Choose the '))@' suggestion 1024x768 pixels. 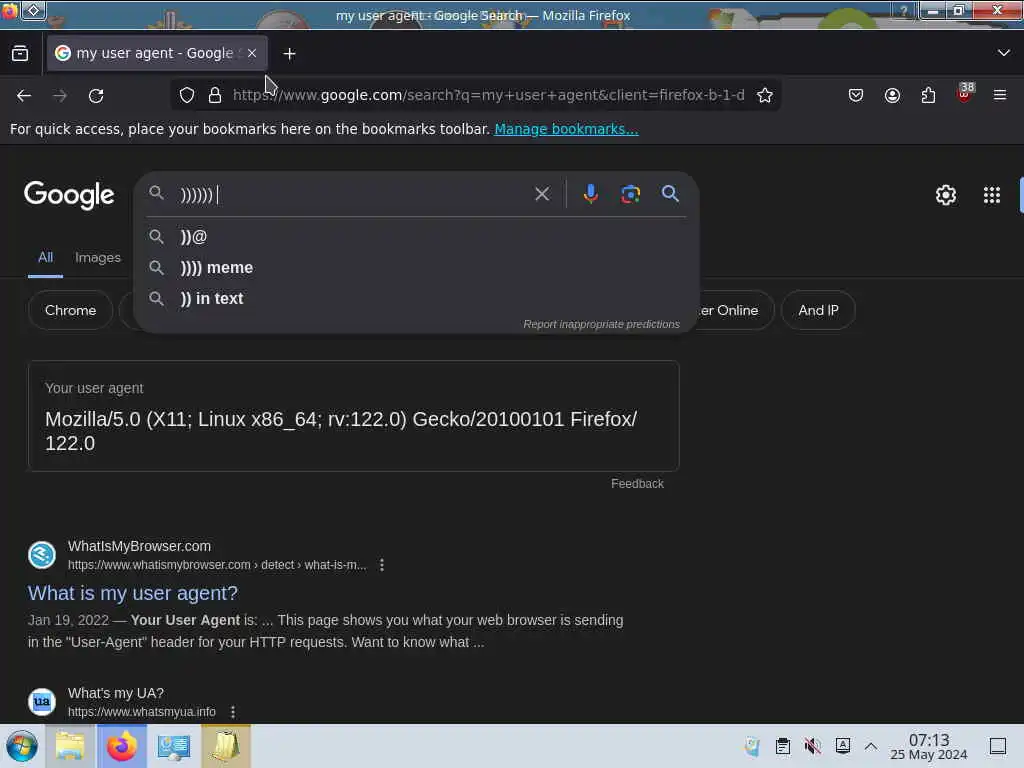(416, 236)
